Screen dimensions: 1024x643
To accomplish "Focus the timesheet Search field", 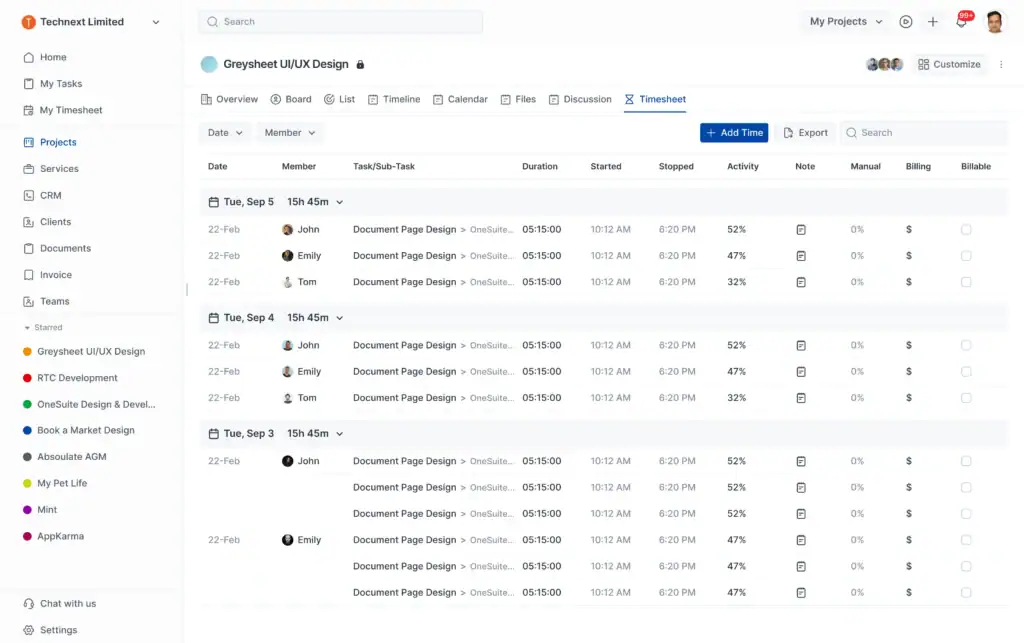I will coord(923,133).
